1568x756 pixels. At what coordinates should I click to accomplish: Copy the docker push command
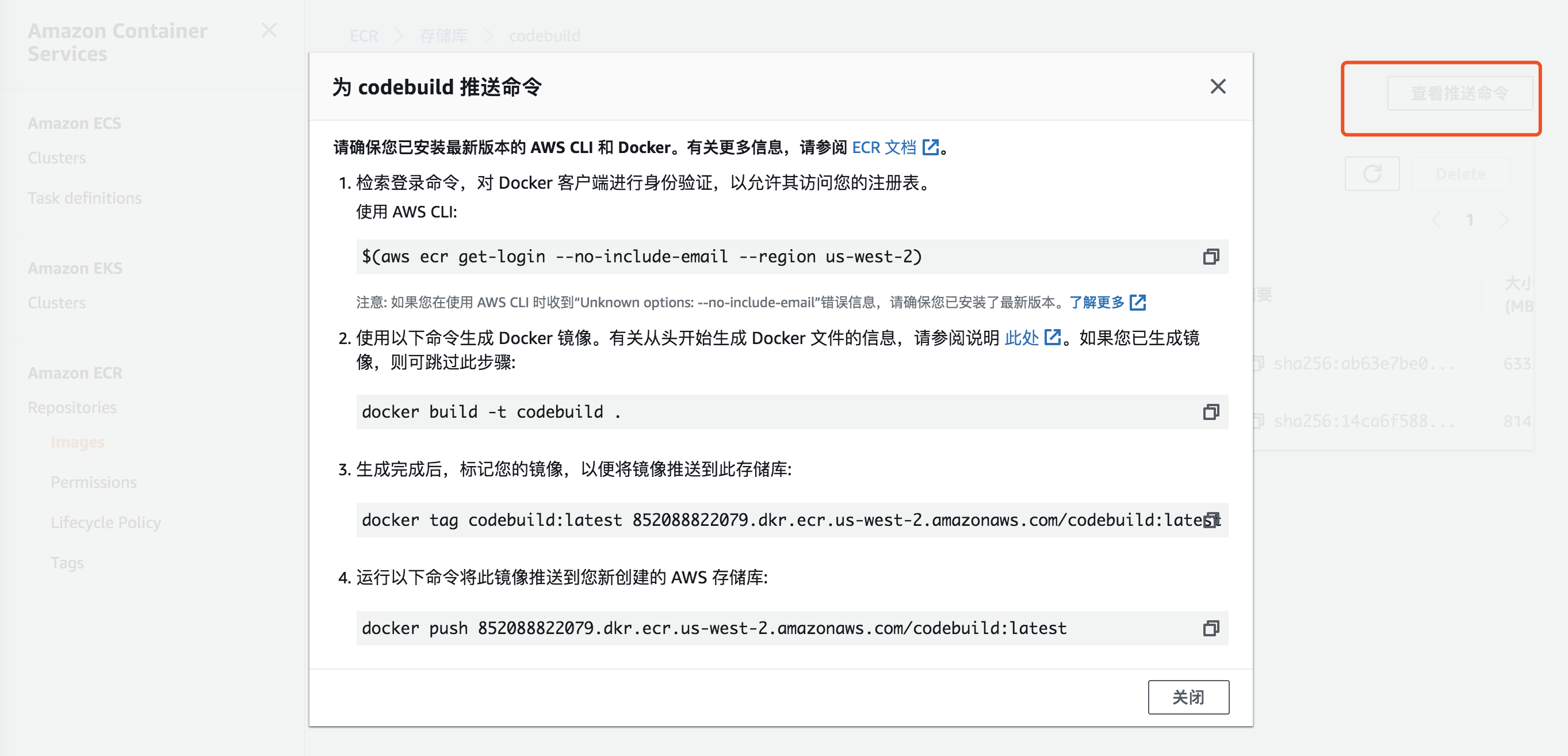click(1211, 628)
